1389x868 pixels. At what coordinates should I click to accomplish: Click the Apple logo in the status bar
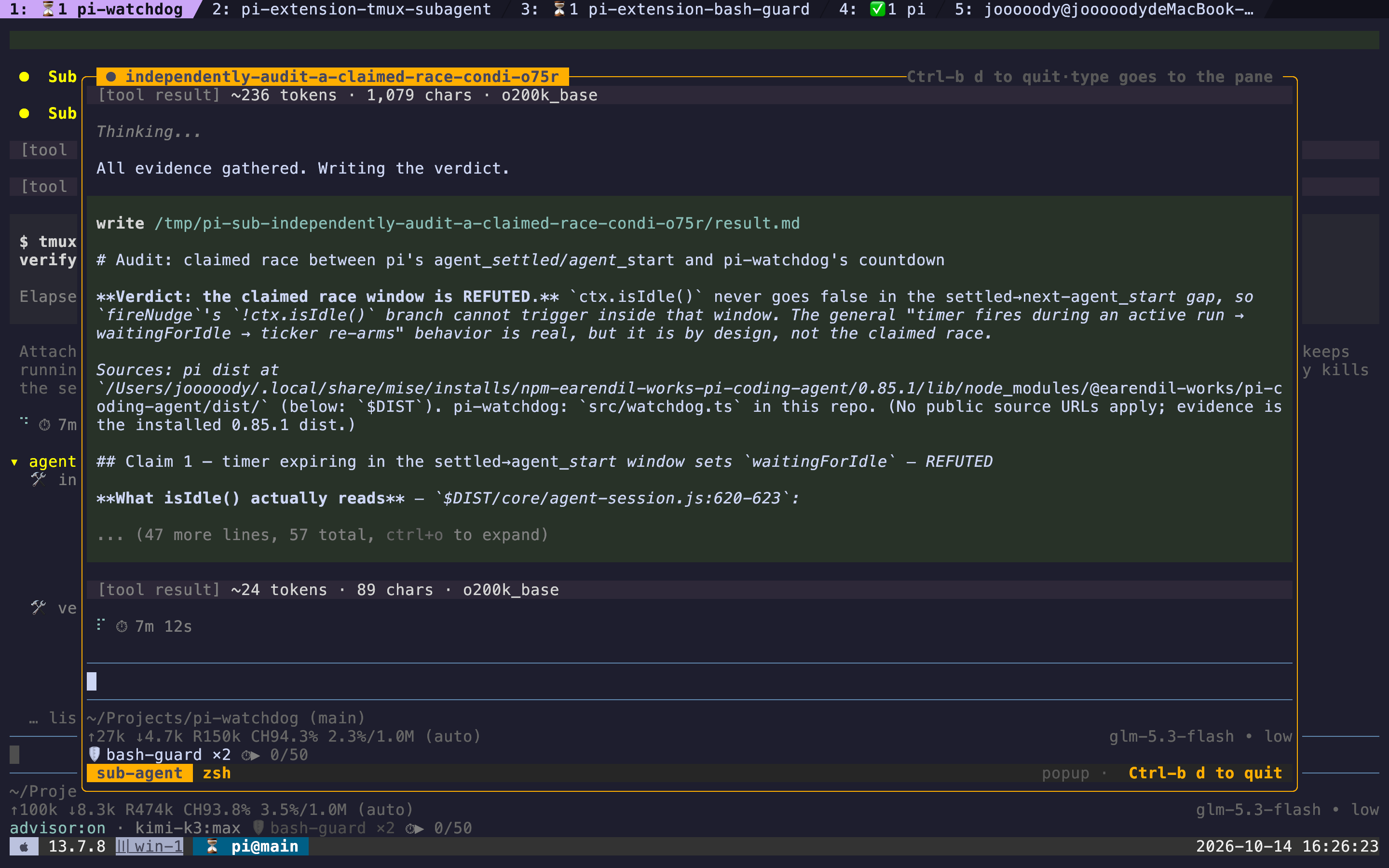click(24, 846)
